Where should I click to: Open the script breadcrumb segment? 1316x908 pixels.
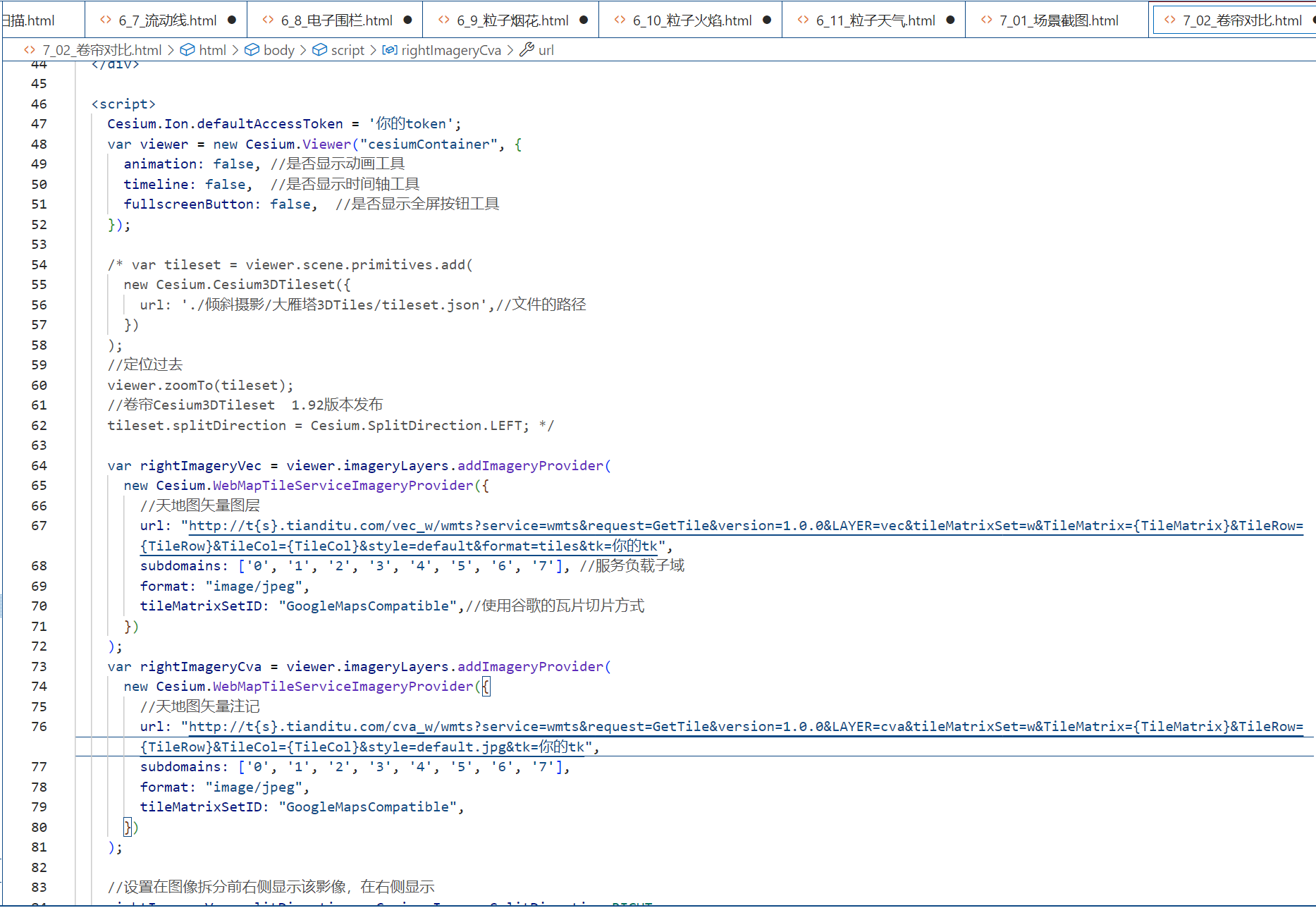(x=348, y=50)
